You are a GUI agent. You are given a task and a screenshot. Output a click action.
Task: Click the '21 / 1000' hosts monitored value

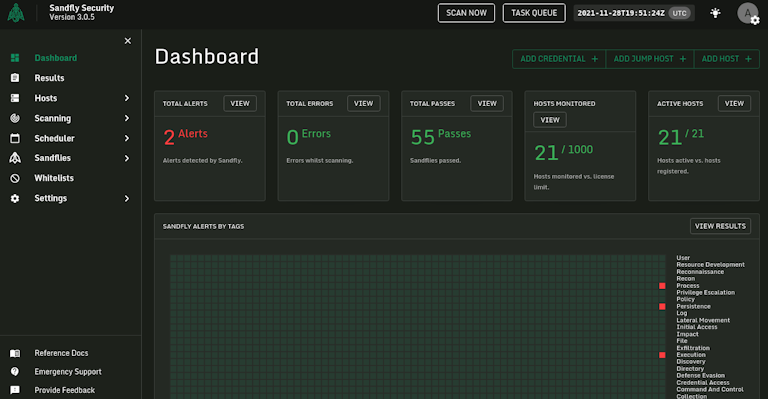[x=563, y=152]
